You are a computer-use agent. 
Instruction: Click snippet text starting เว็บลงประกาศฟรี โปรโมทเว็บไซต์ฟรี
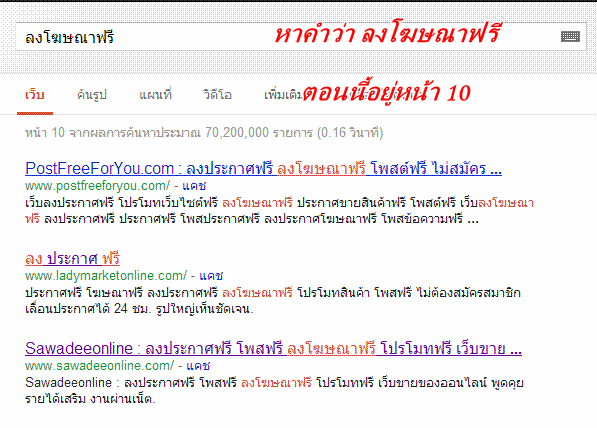[x=279, y=211]
